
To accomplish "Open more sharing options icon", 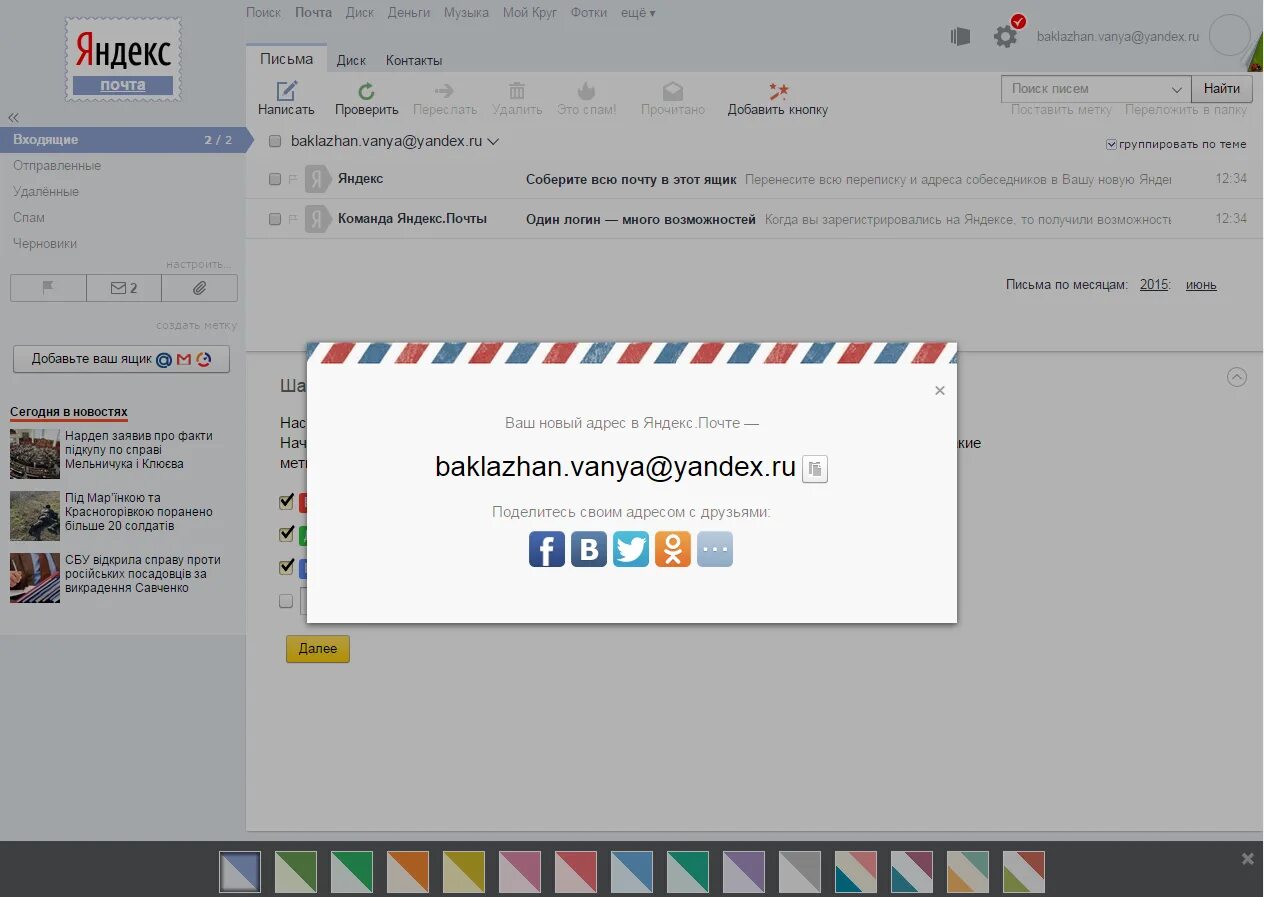I will 715,549.
